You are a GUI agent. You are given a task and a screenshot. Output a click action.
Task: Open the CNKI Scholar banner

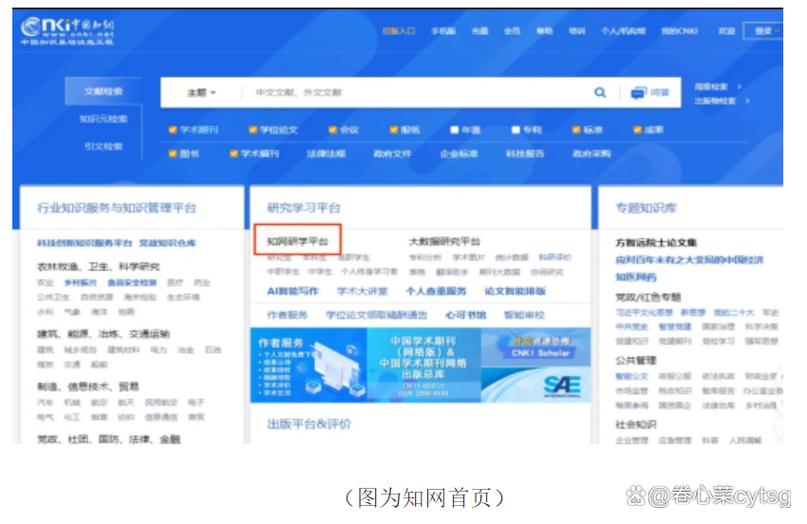tap(536, 347)
